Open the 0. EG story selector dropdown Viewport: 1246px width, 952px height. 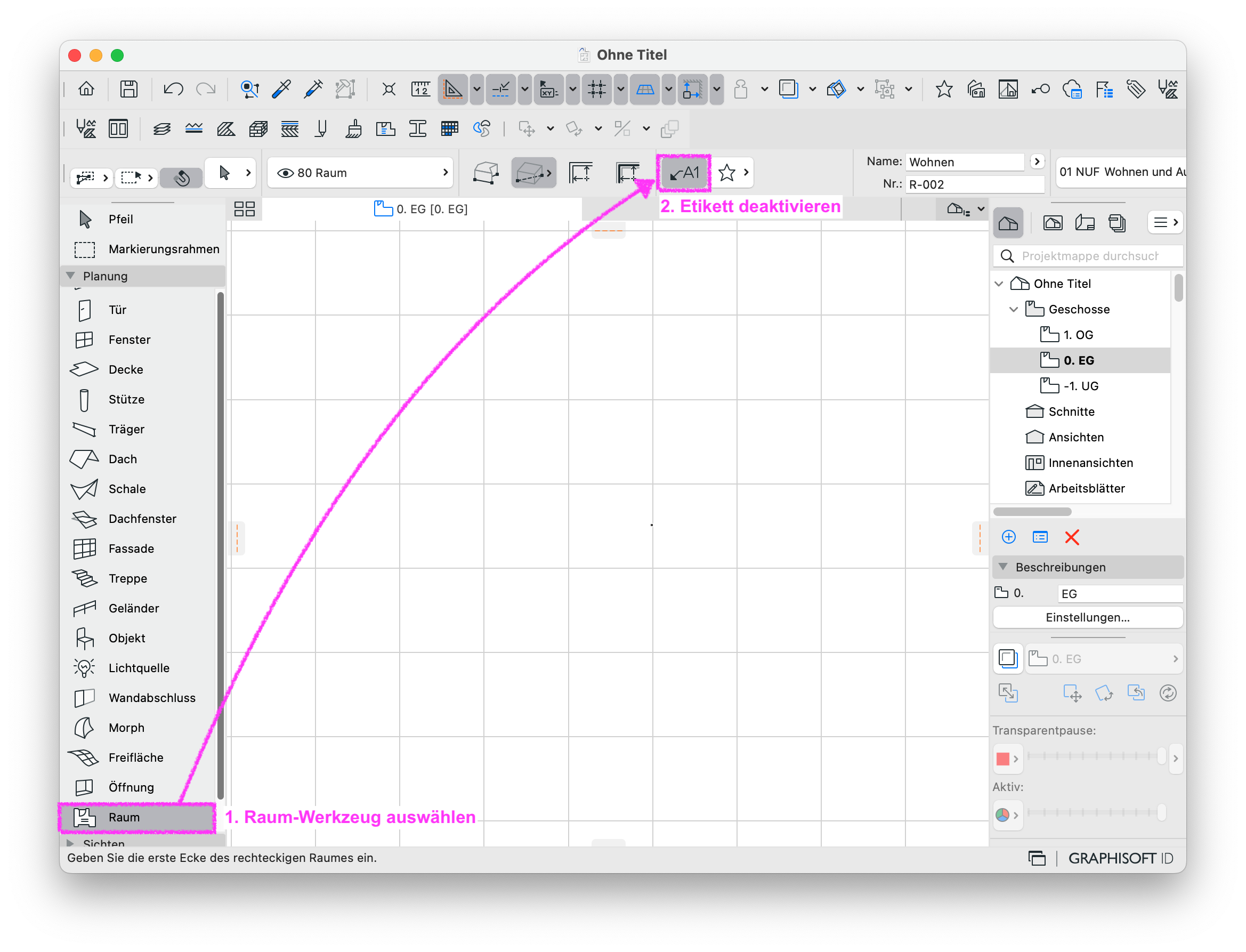pos(1105,659)
